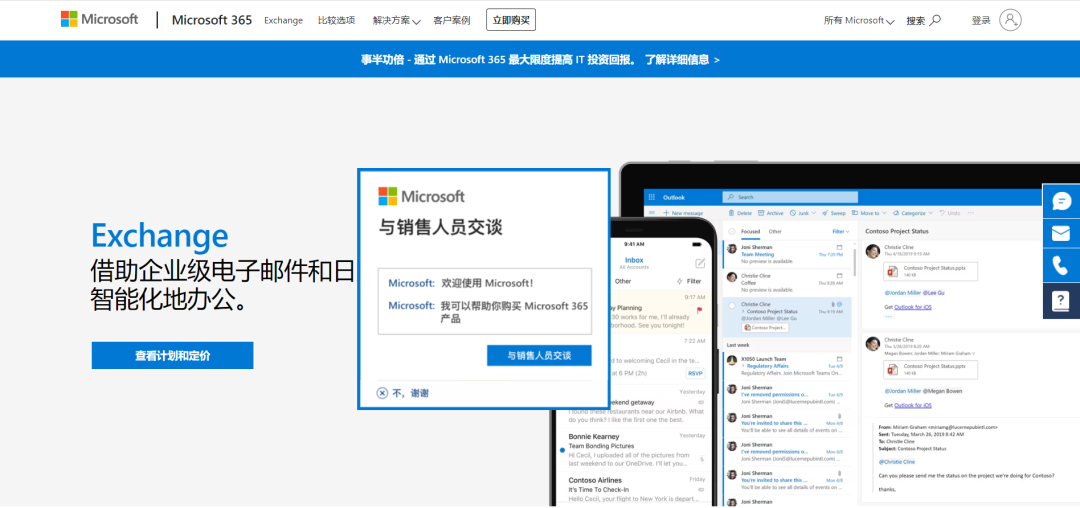Go to the 客户案例 page
This screenshot has width=1080, height=508.
452,21
